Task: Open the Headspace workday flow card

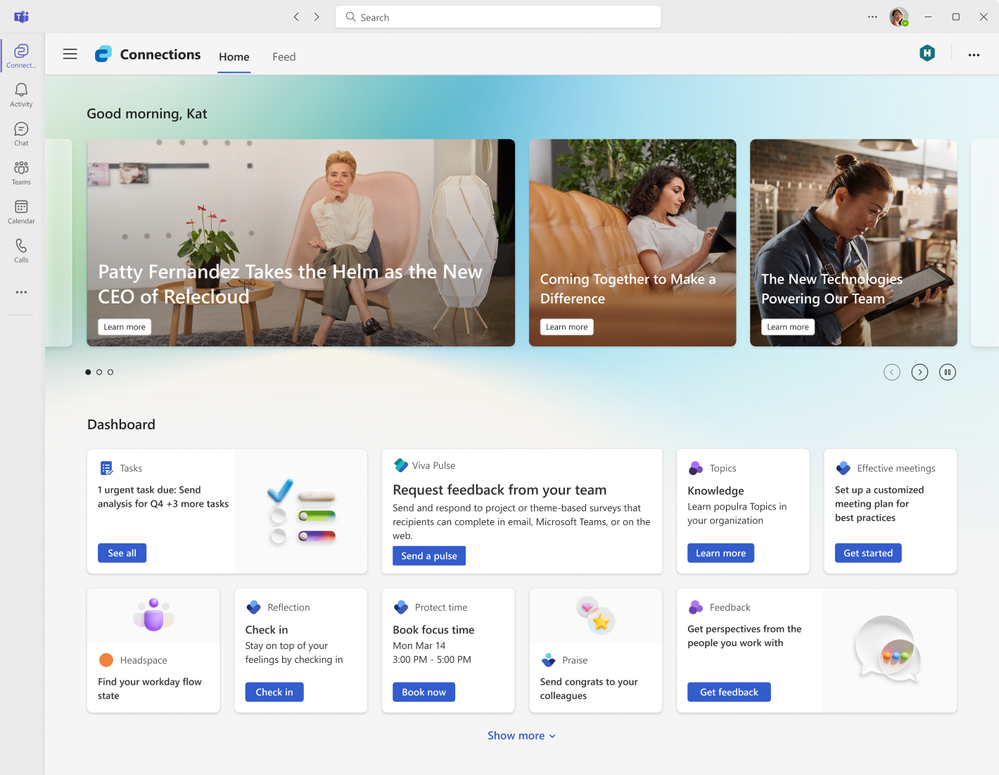Action: point(154,651)
